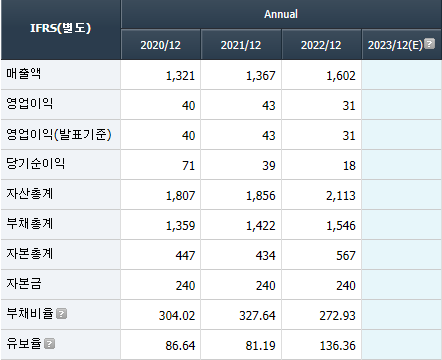The width and height of the screenshot is (442, 360).
Task: Click the 자본총계 value 567
Action: coord(346,256)
